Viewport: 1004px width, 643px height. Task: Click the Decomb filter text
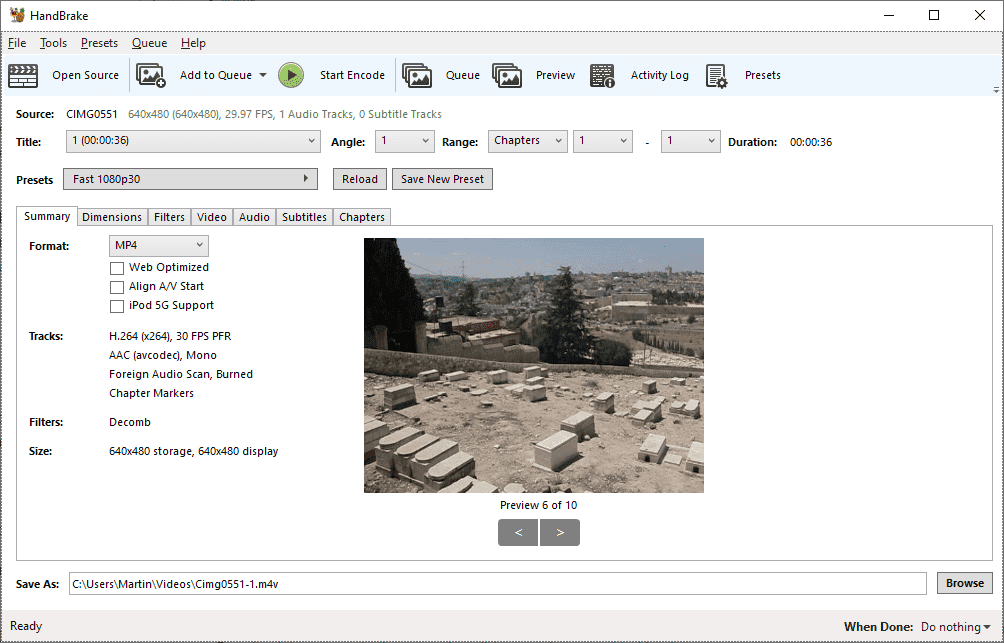point(130,423)
